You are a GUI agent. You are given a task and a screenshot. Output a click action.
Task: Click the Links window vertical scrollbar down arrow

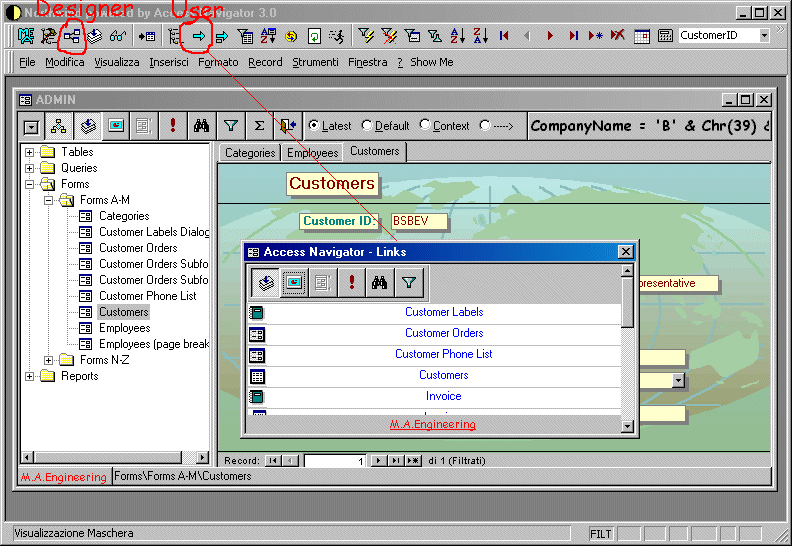coord(627,426)
